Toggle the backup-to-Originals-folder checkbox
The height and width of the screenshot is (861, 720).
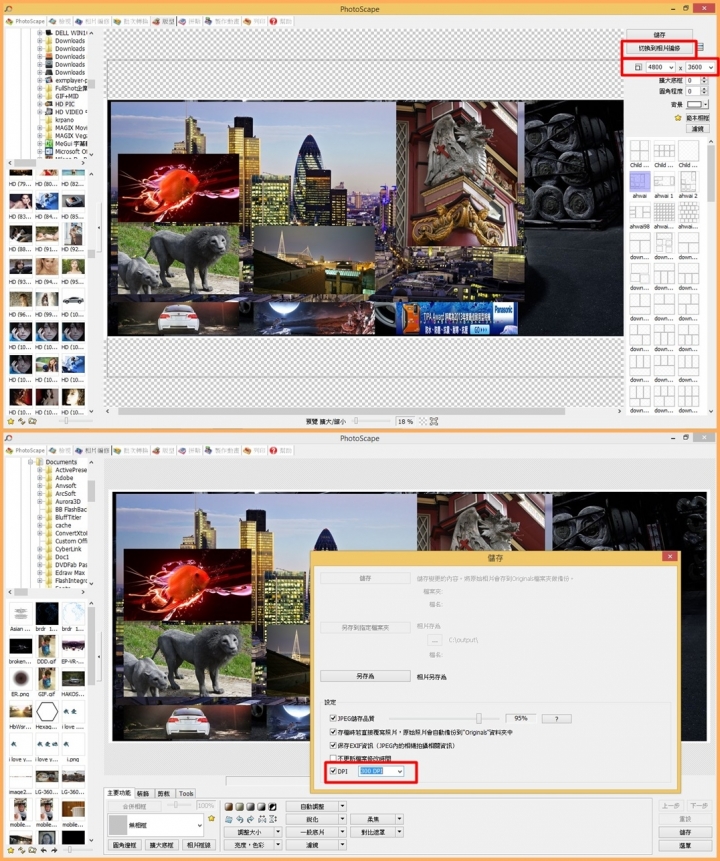[x=333, y=731]
